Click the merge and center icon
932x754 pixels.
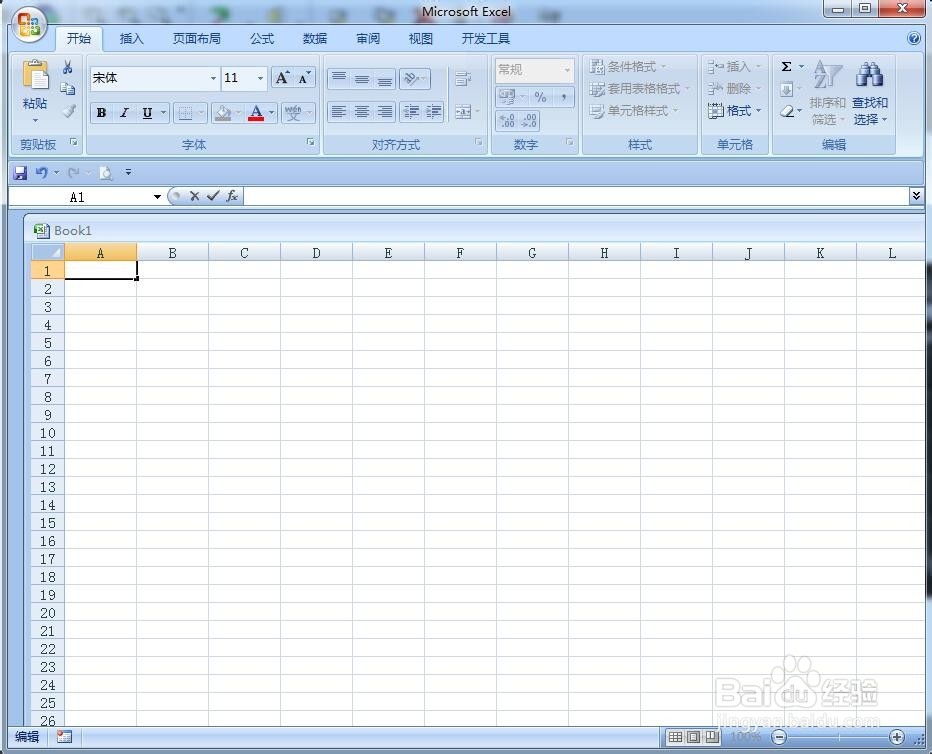point(463,112)
